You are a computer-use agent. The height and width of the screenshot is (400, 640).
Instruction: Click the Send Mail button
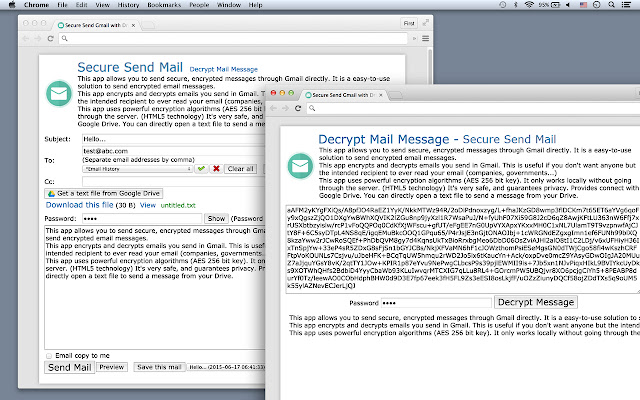[69, 367]
